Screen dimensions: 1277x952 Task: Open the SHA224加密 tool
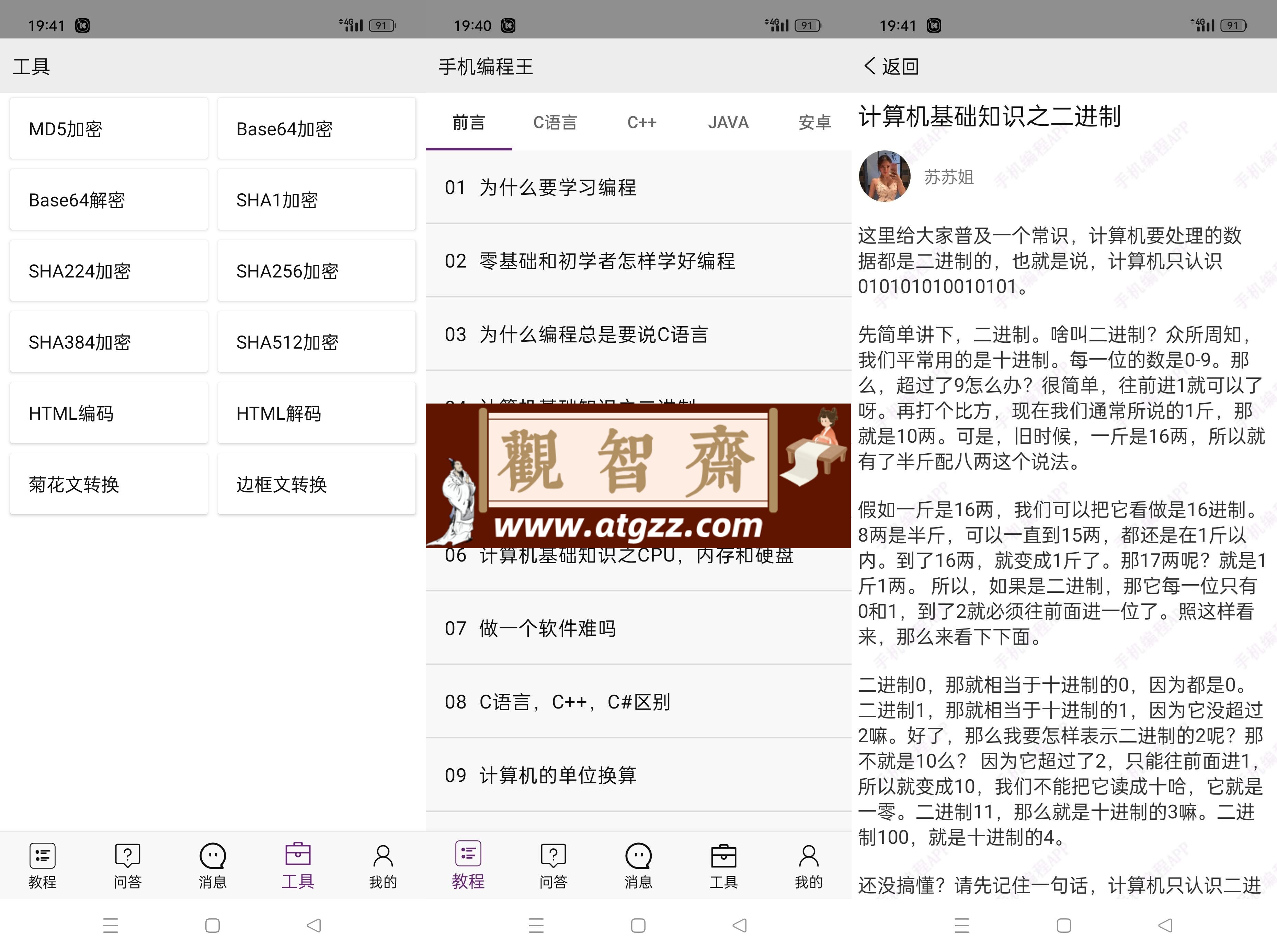109,271
